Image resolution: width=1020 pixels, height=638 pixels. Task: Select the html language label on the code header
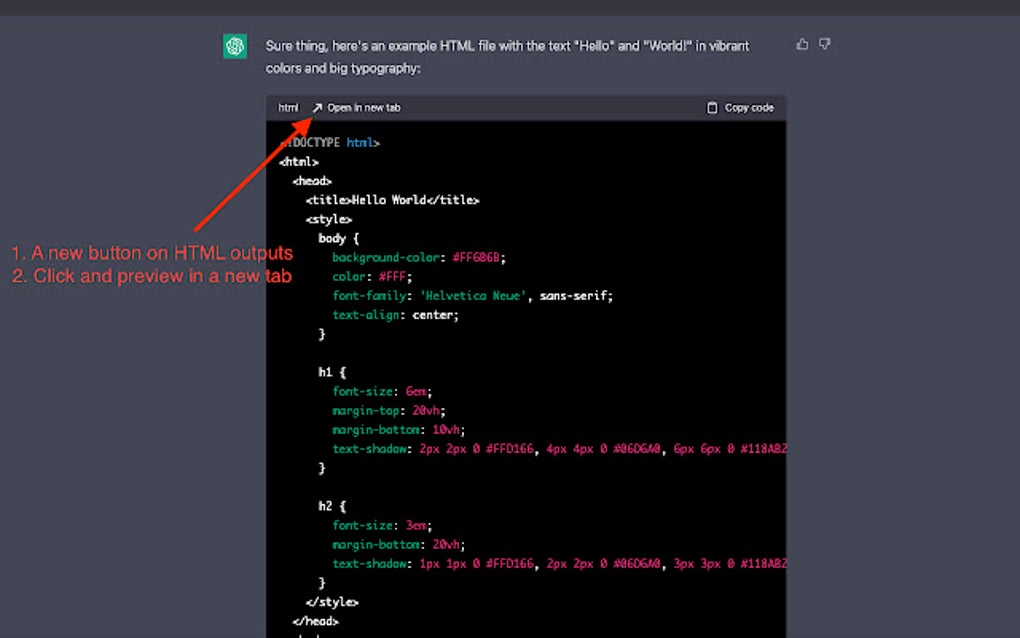click(x=287, y=107)
